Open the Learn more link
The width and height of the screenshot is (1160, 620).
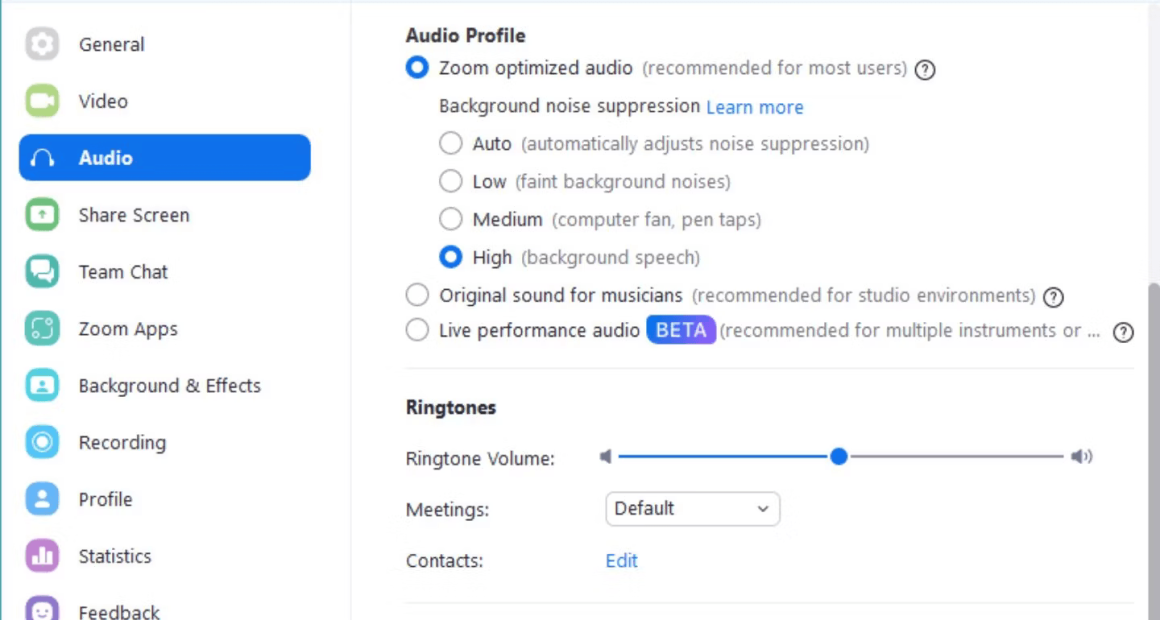(x=755, y=107)
